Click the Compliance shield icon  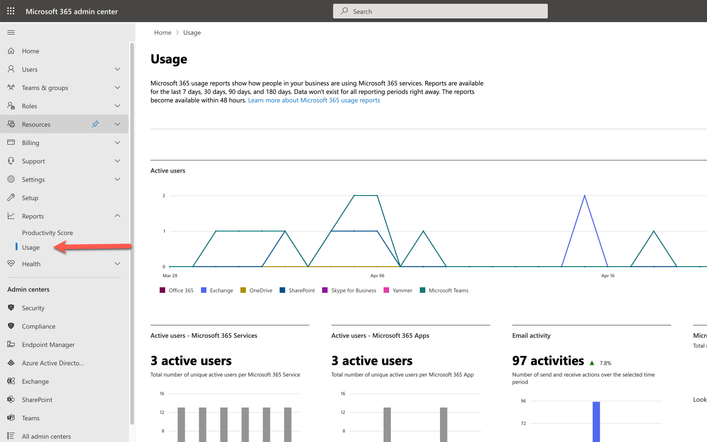[11, 326]
